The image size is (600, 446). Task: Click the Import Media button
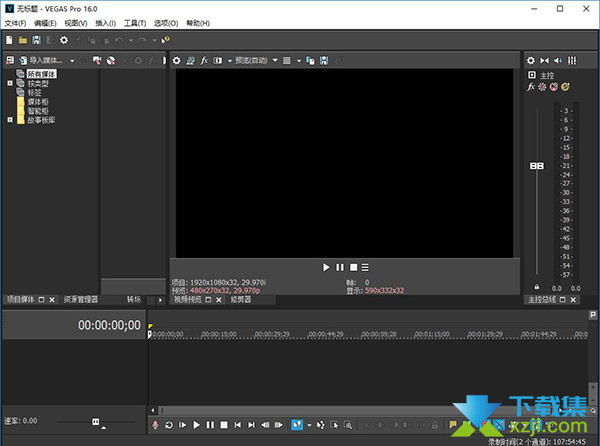pos(41,60)
